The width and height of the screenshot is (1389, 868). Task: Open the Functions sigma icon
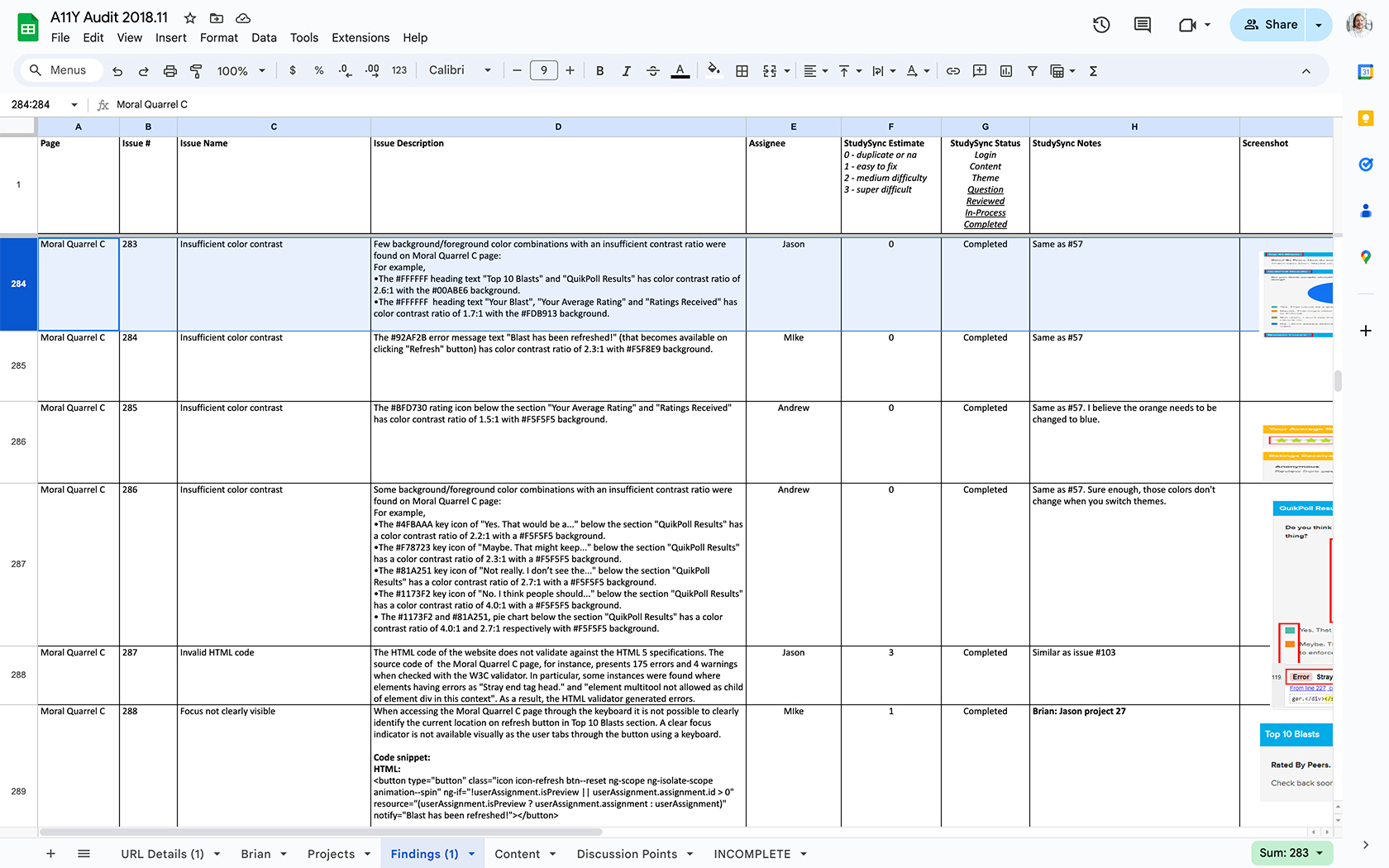coord(1093,71)
